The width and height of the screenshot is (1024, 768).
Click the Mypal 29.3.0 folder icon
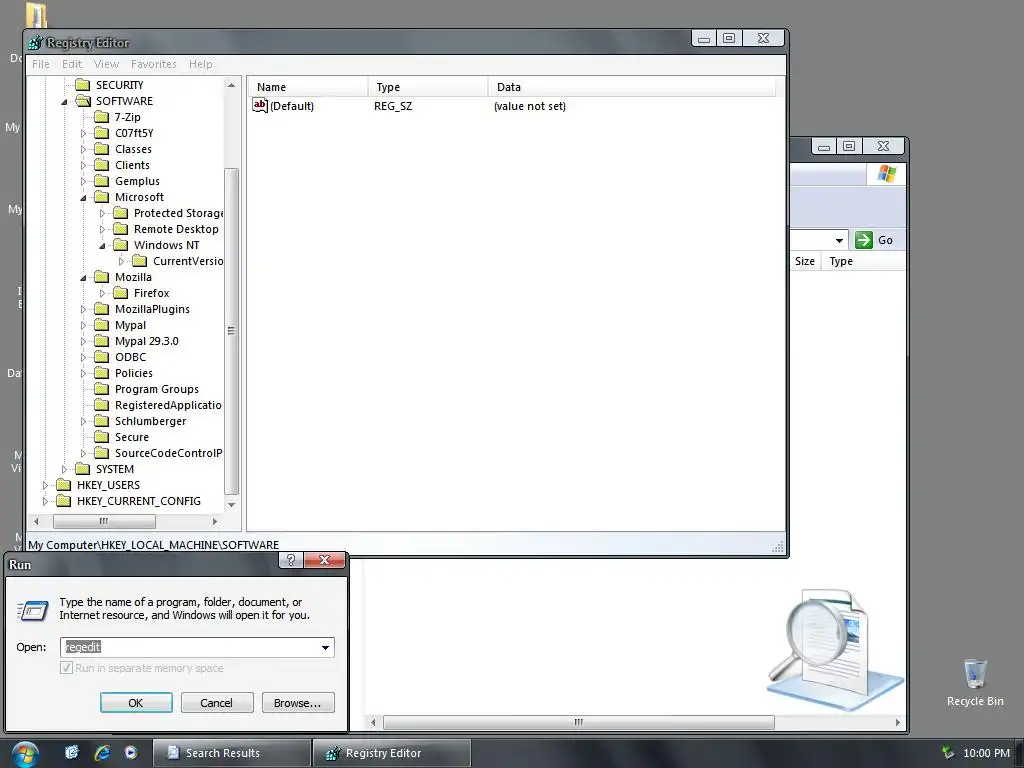coord(101,341)
